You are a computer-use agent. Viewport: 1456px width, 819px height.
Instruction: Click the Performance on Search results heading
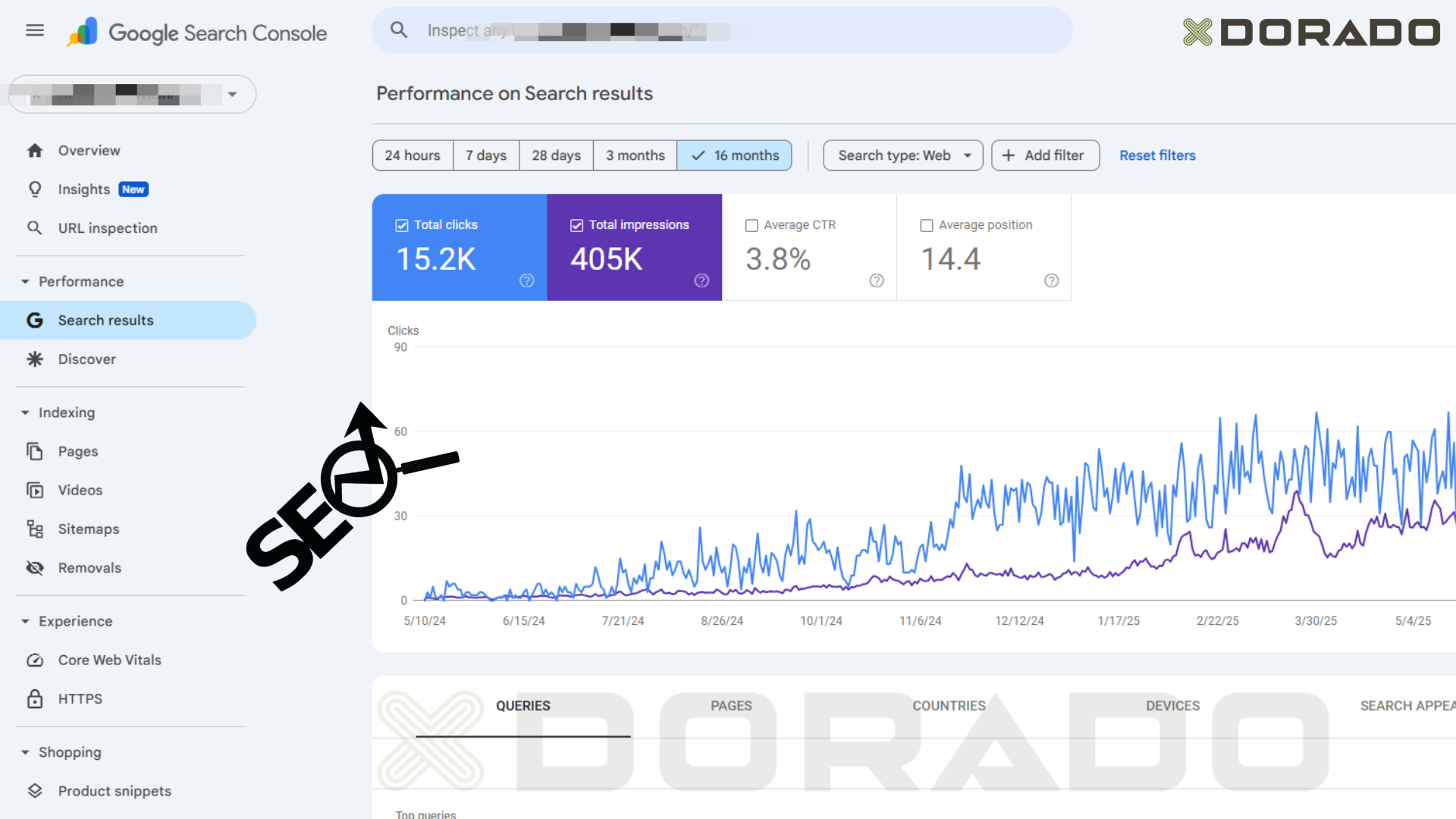515,93
